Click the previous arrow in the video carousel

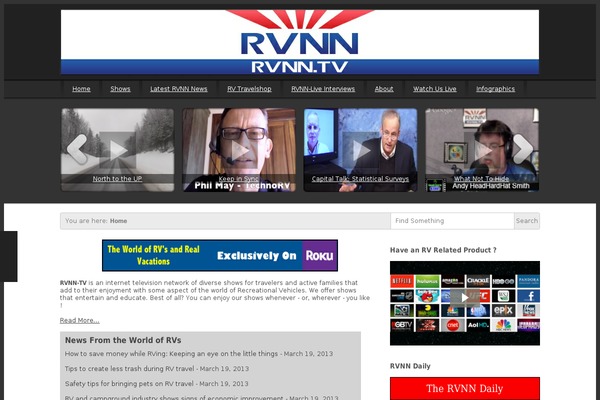tap(77, 150)
